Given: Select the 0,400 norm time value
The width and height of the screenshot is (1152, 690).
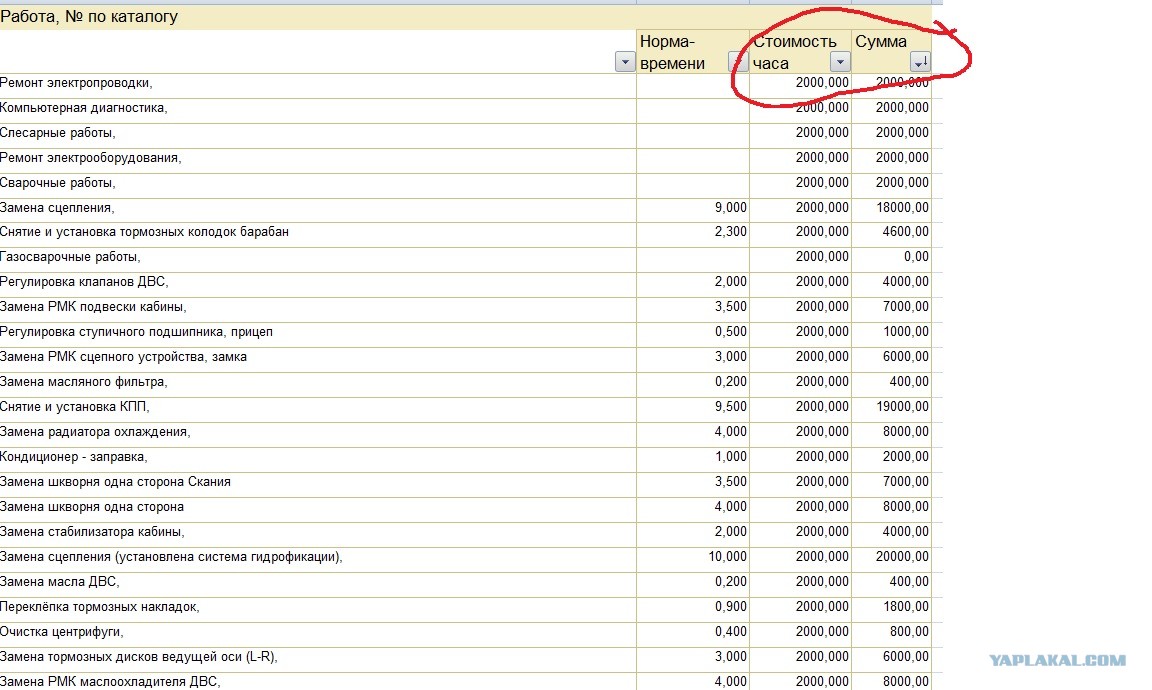Looking at the screenshot, I should tap(730, 632).
